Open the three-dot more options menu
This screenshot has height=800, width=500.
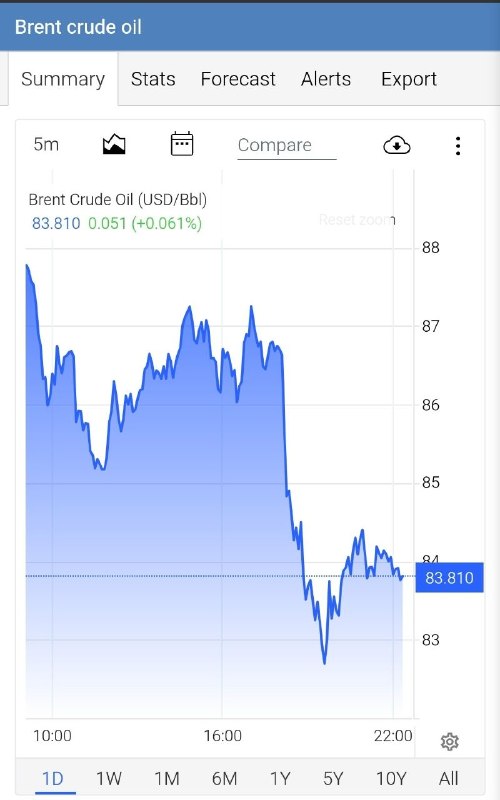(x=458, y=146)
